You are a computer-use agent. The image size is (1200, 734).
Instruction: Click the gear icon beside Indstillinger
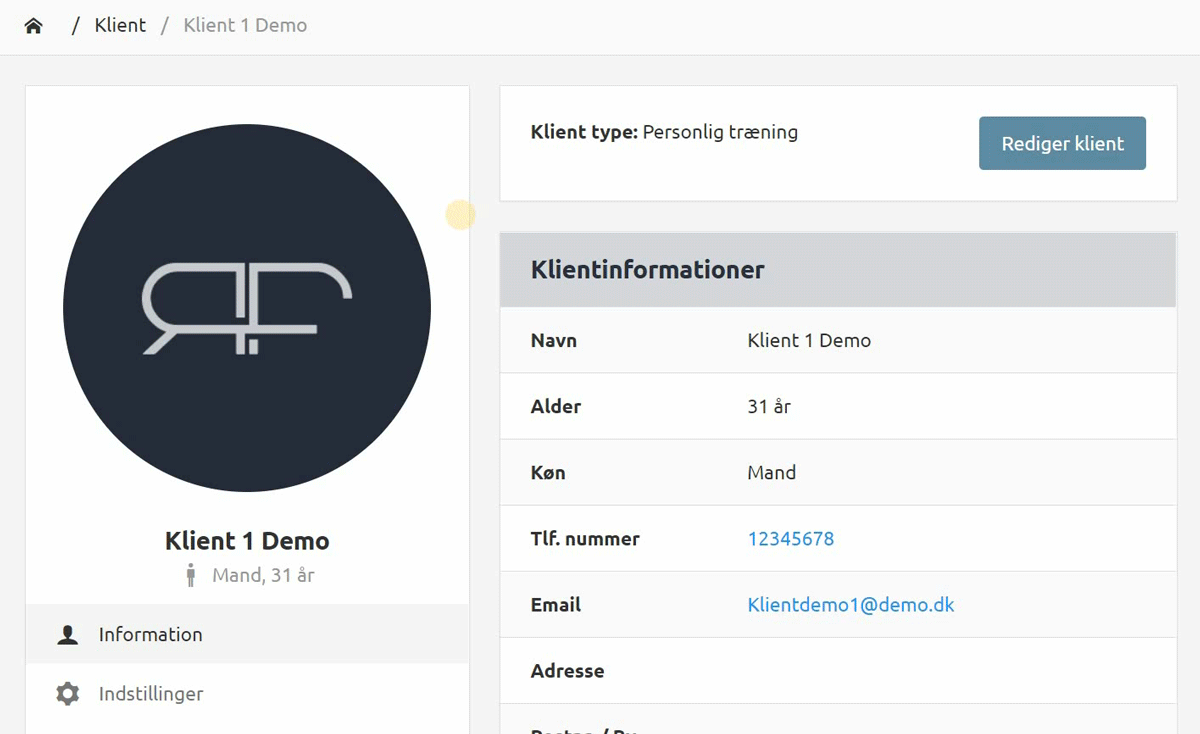[x=68, y=694]
